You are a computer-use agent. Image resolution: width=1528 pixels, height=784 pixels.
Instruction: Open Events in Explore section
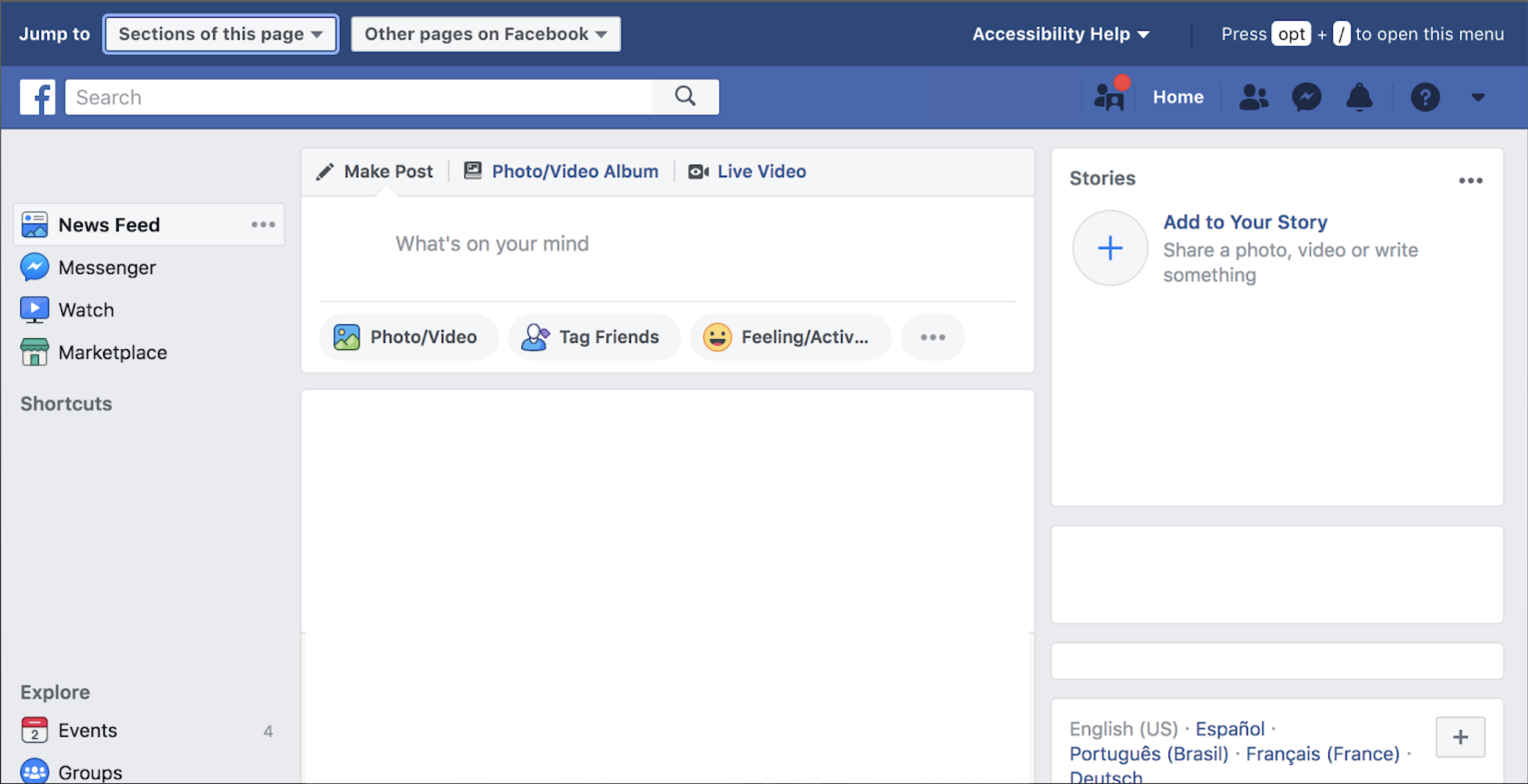click(x=87, y=730)
